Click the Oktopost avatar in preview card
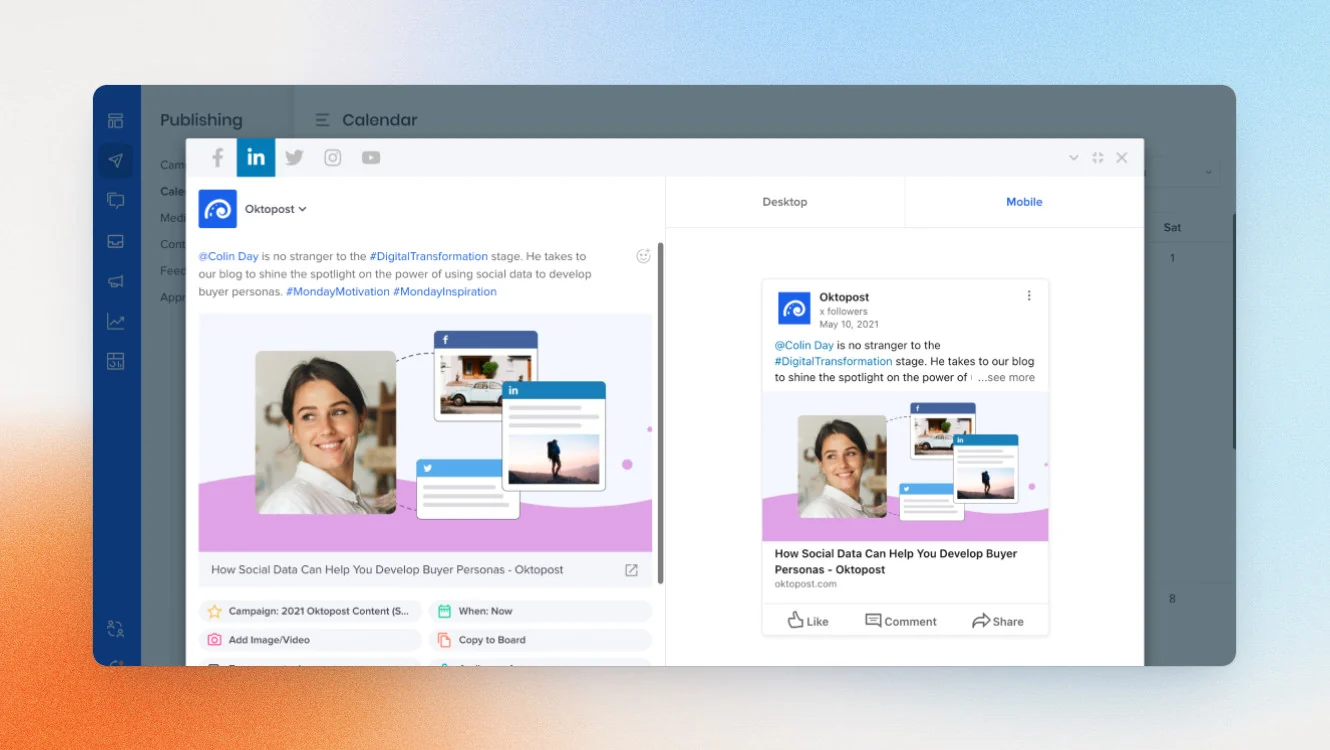Image resolution: width=1330 pixels, height=750 pixels. point(794,309)
